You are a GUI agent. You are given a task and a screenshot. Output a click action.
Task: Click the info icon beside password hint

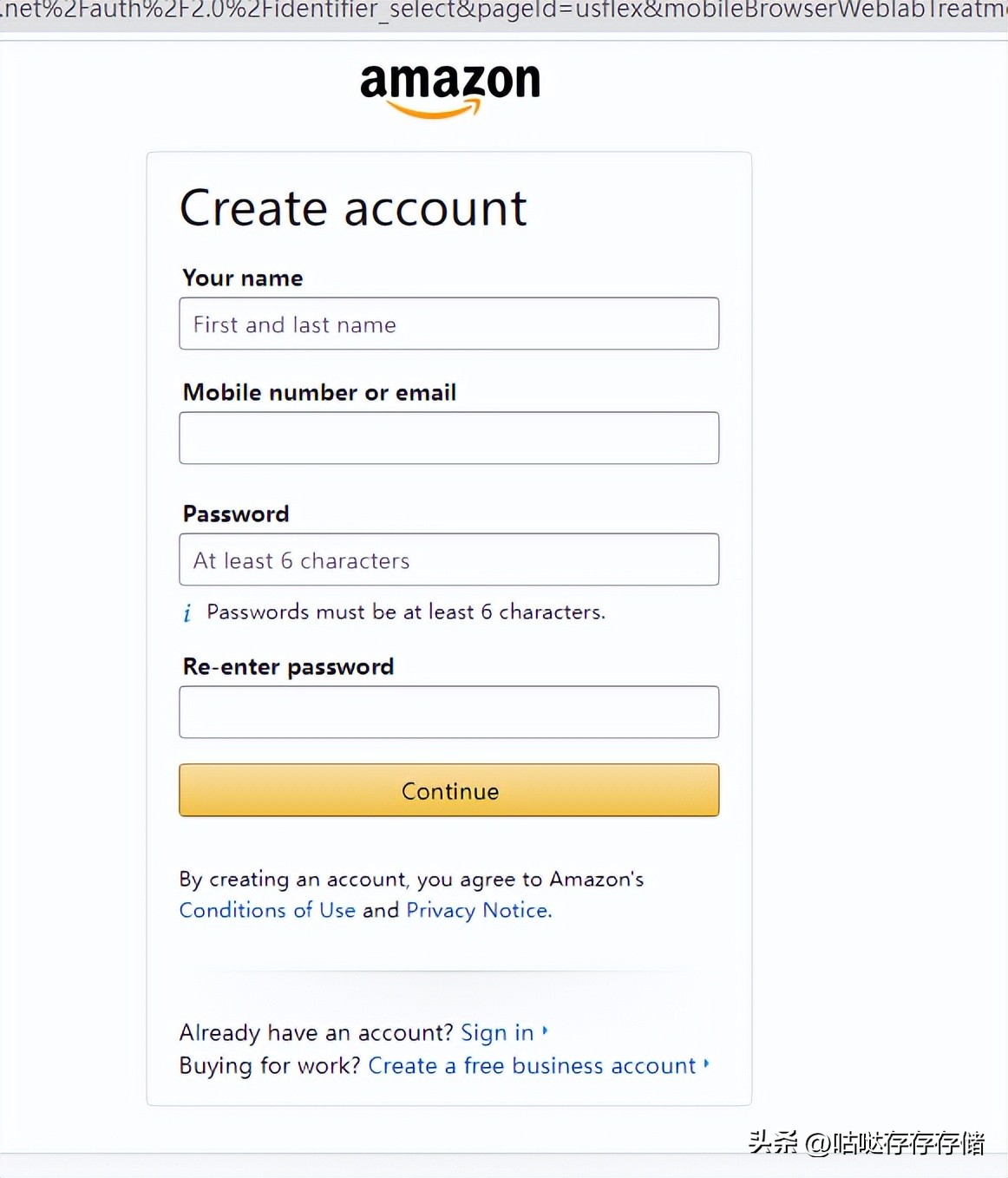pyautogui.click(x=187, y=613)
